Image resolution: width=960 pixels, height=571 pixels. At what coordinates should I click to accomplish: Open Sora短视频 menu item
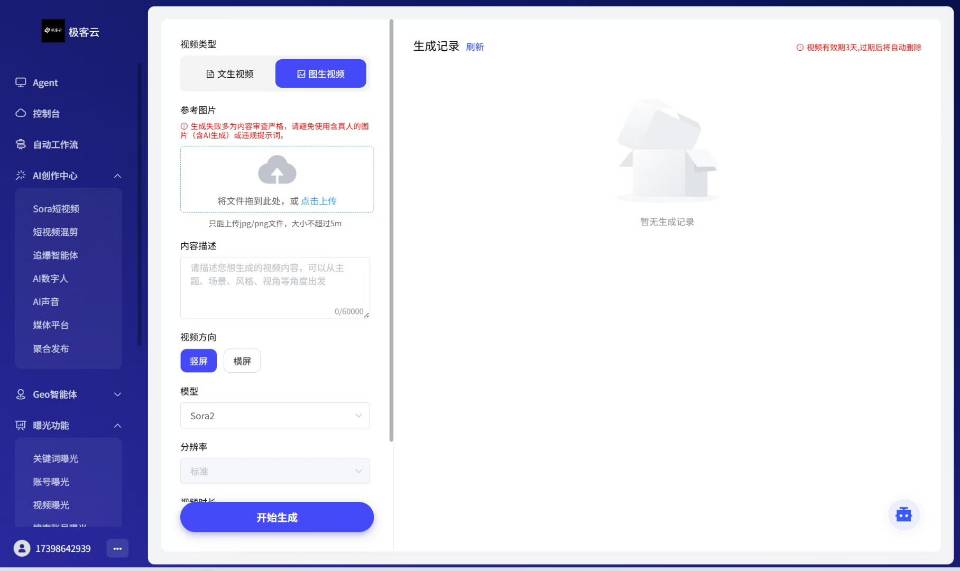point(56,209)
